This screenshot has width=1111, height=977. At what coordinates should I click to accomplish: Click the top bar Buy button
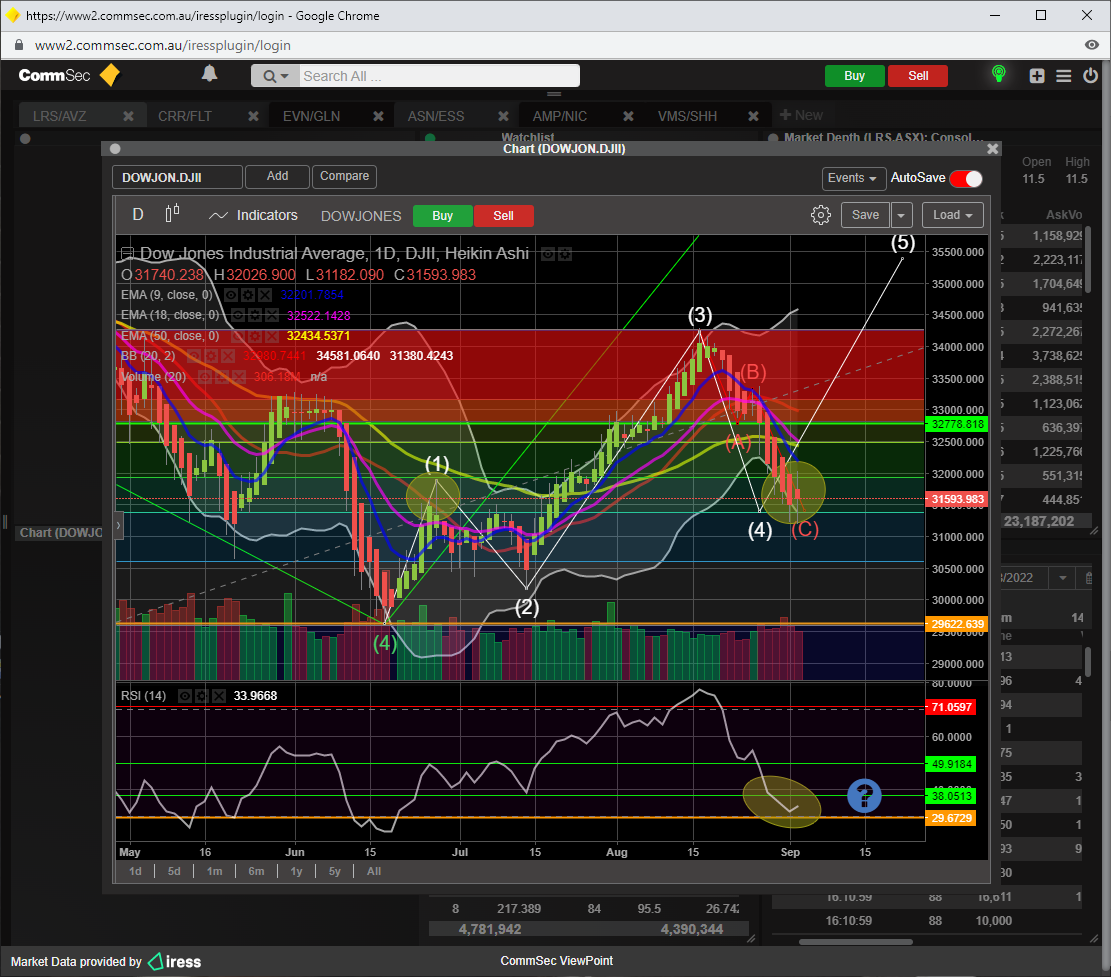point(855,76)
